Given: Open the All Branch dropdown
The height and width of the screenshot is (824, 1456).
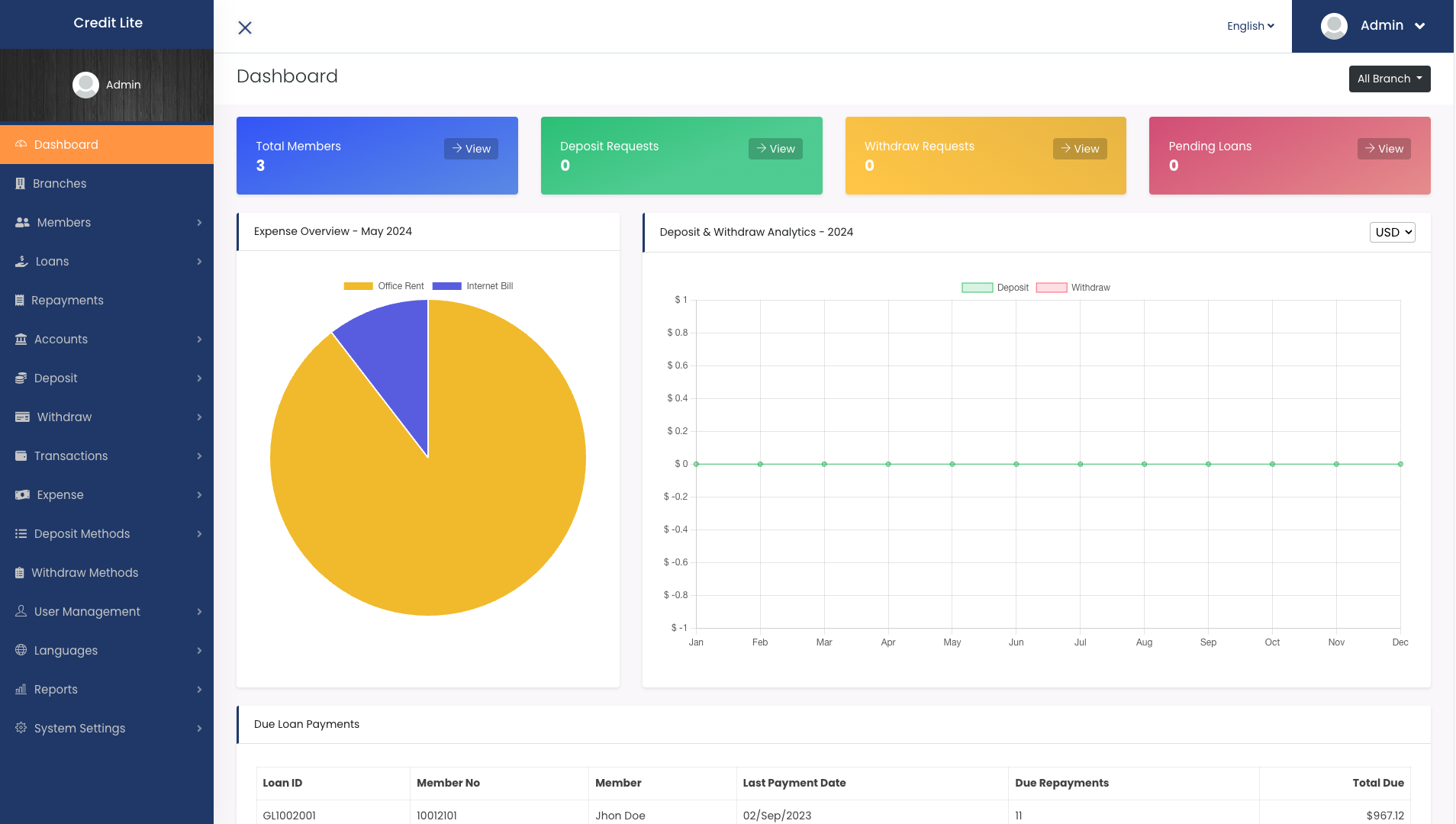Looking at the screenshot, I should 1390,79.
